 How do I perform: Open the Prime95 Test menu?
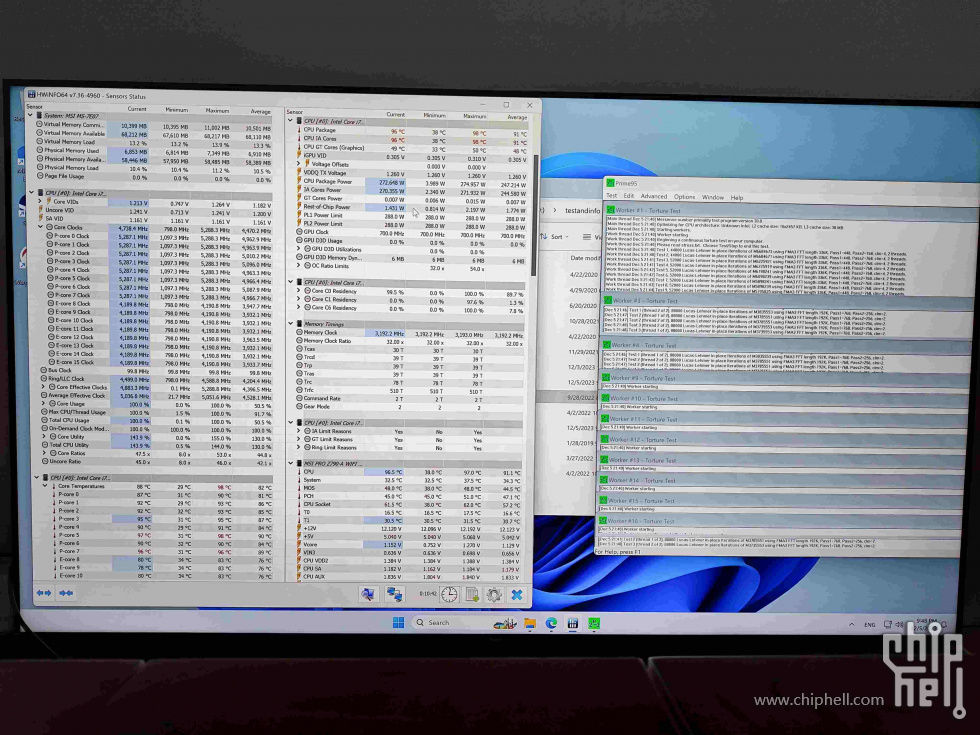(611, 196)
